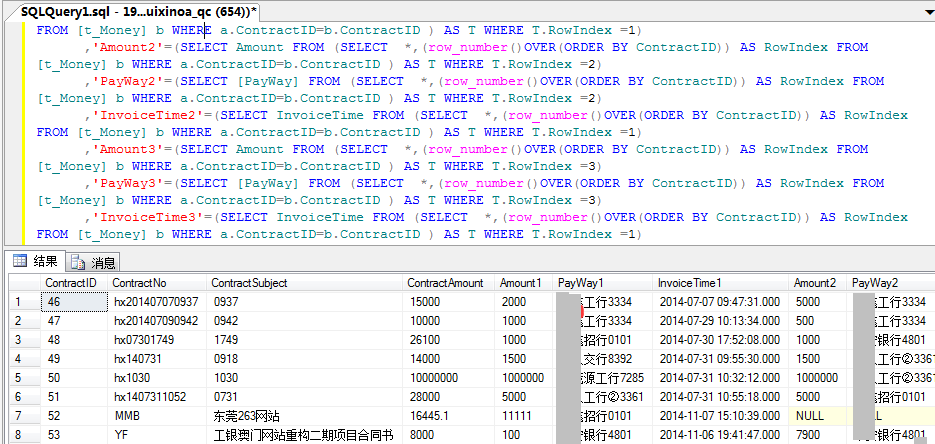Switch to the 消息 messages tab

click(x=94, y=262)
